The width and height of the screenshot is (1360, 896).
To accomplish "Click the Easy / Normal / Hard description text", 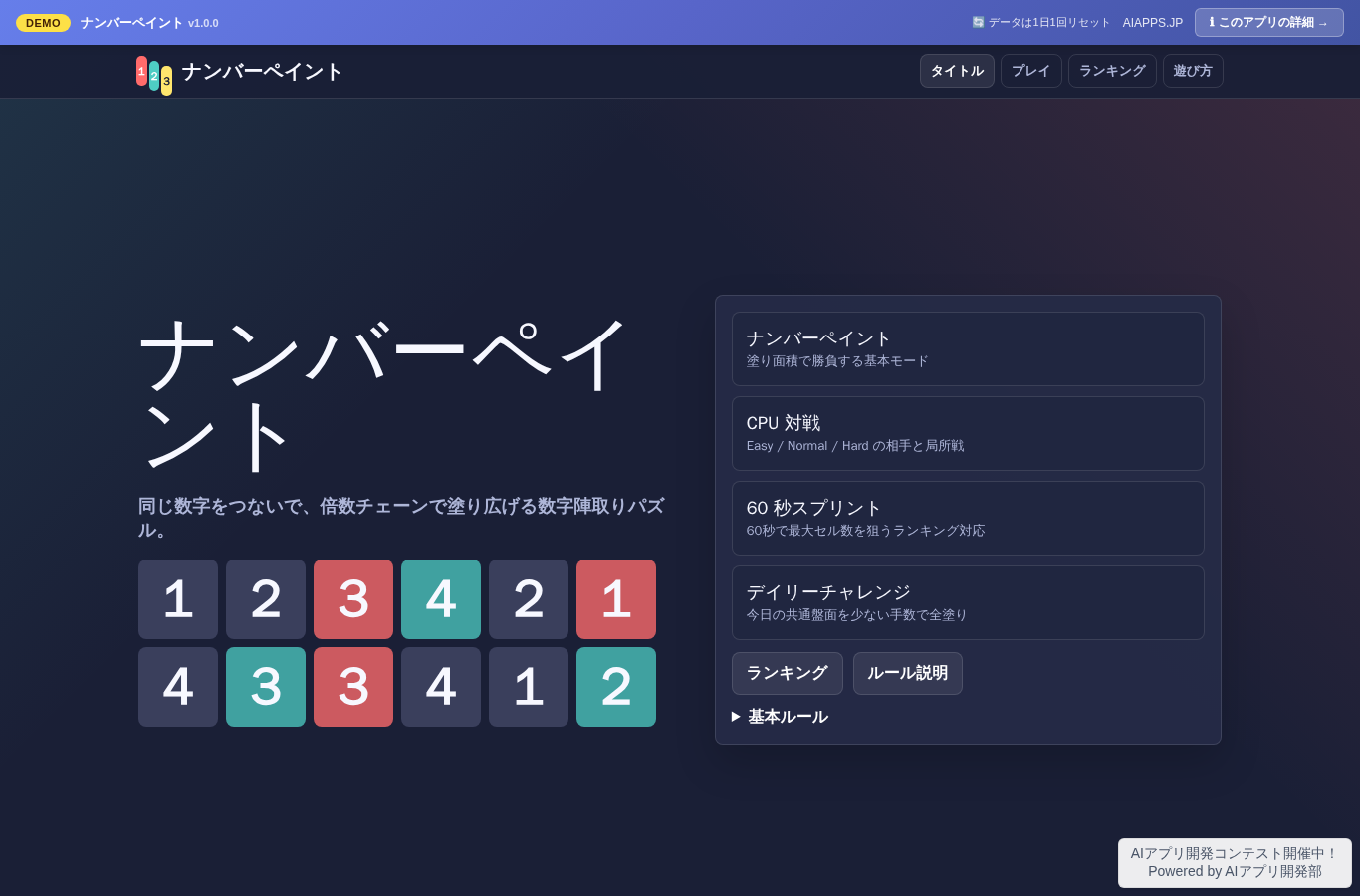I will pyautogui.click(x=855, y=446).
